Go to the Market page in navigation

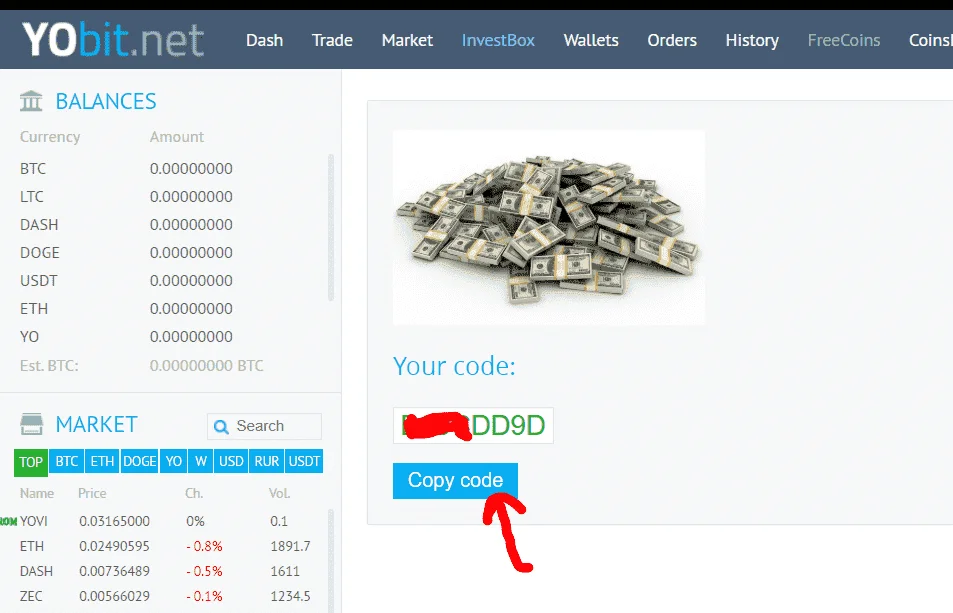coord(407,40)
